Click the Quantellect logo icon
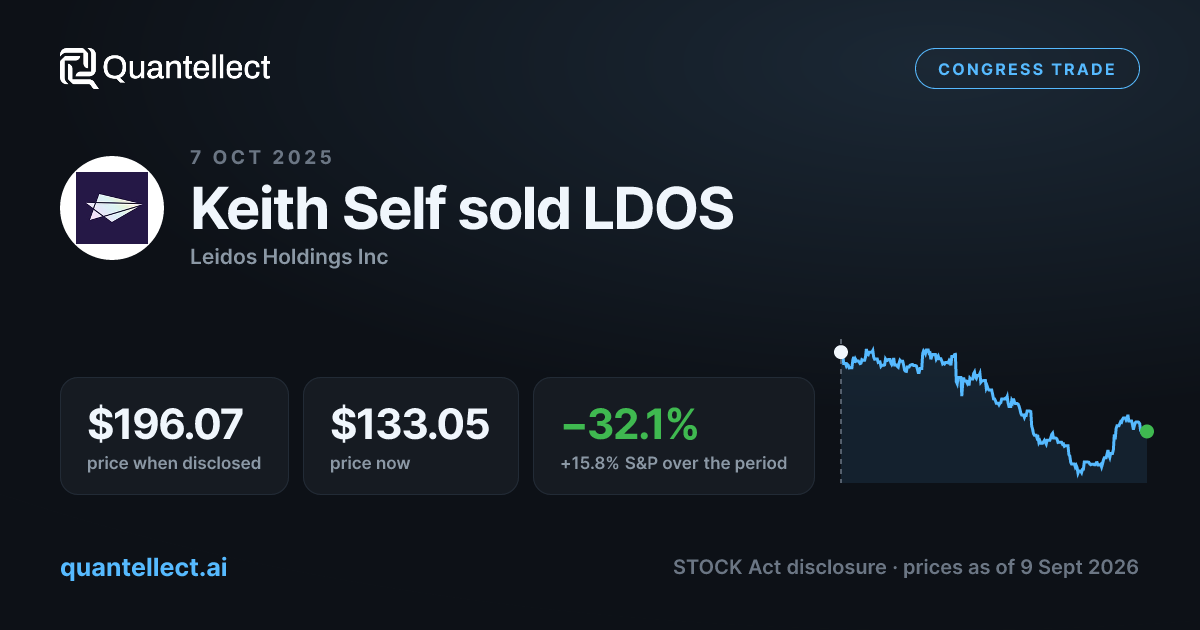This screenshot has width=1200, height=630. (79, 68)
